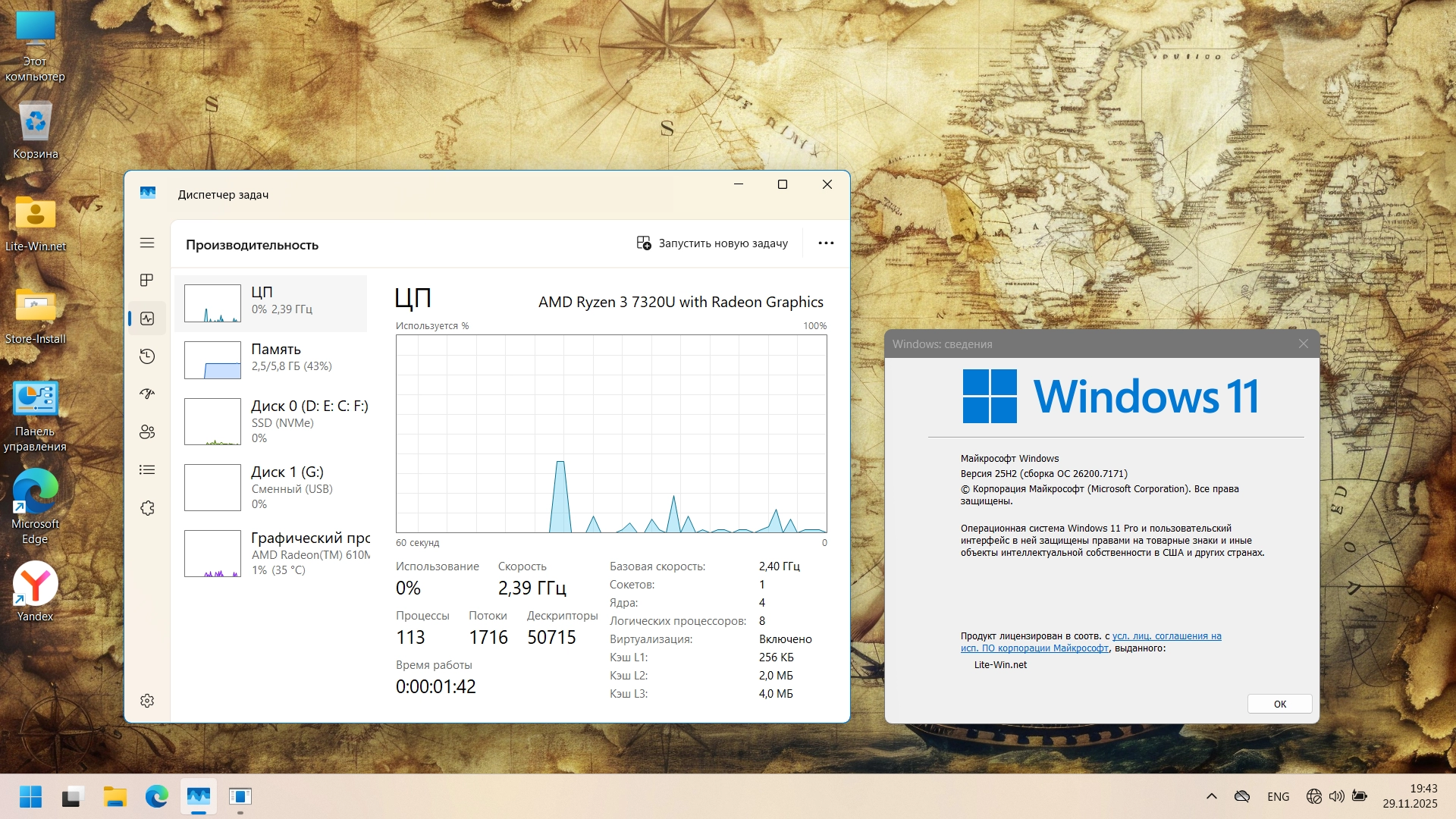Viewport: 1456px width, 819px height.
Task: Click the CPU usage graph
Action: (610, 434)
